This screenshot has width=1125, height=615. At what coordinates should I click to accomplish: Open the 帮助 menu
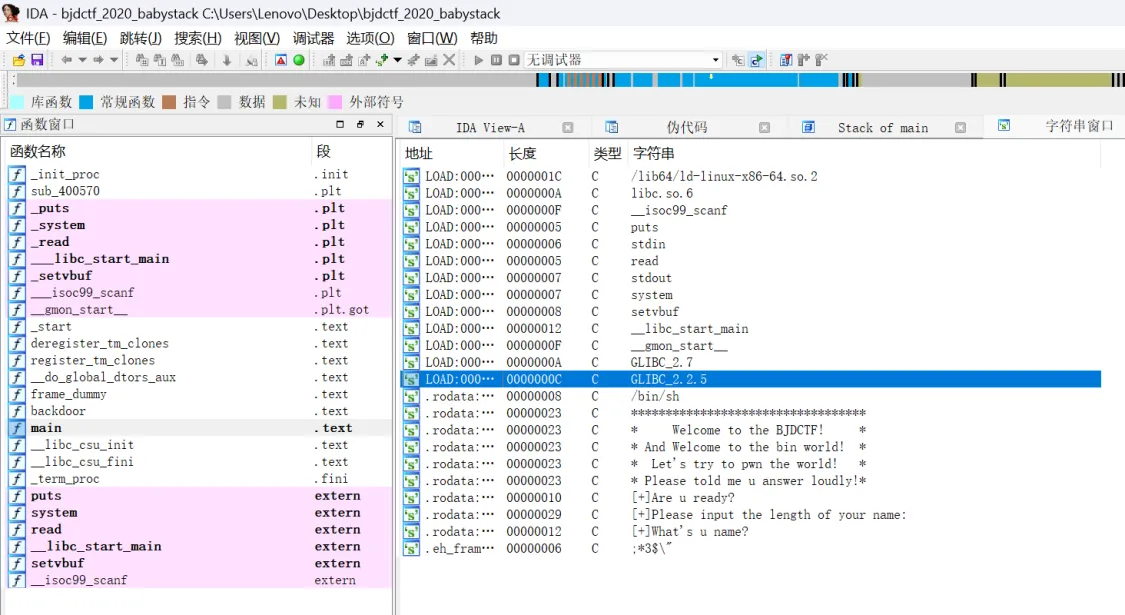484,38
